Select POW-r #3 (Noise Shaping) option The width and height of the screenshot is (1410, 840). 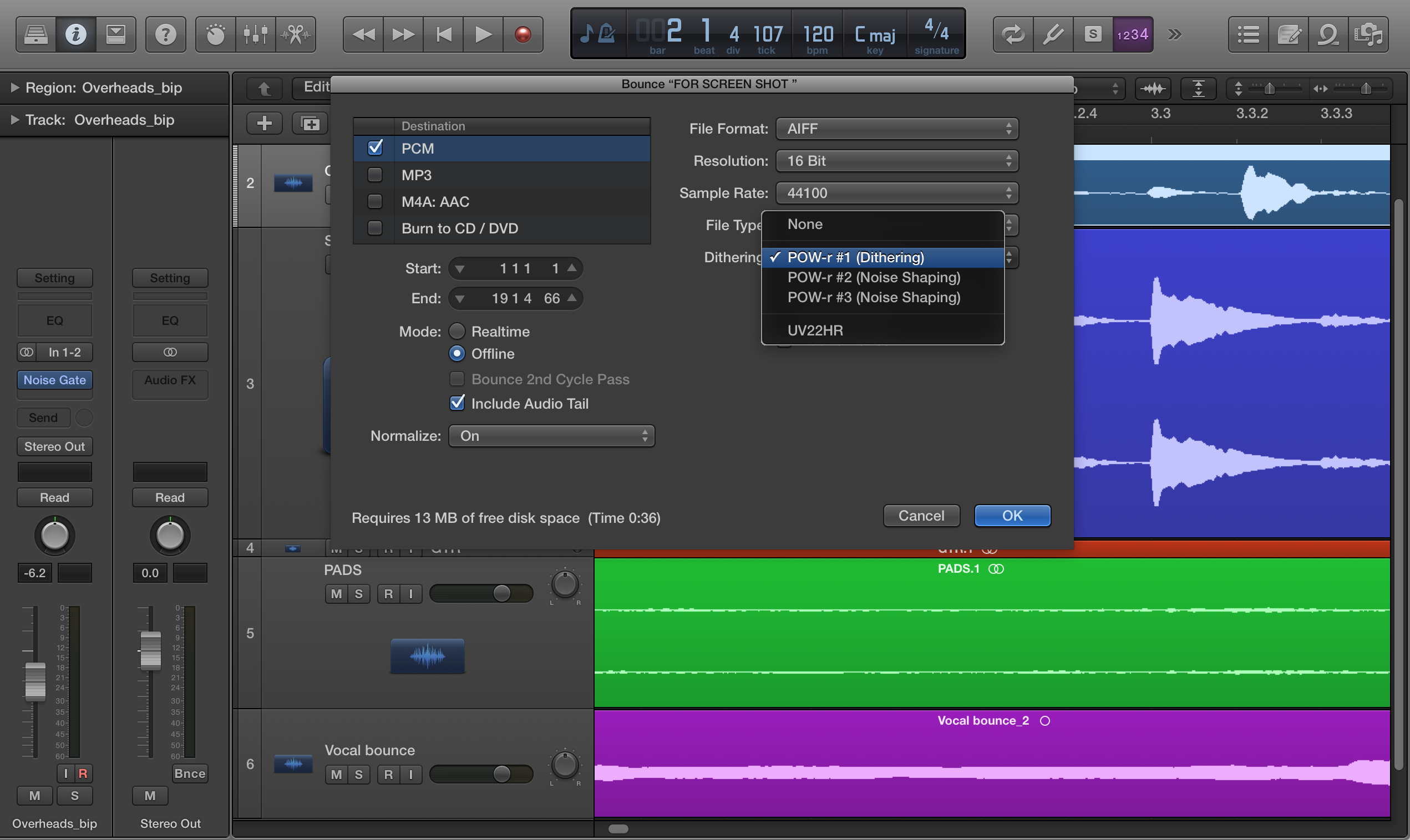click(873, 297)
